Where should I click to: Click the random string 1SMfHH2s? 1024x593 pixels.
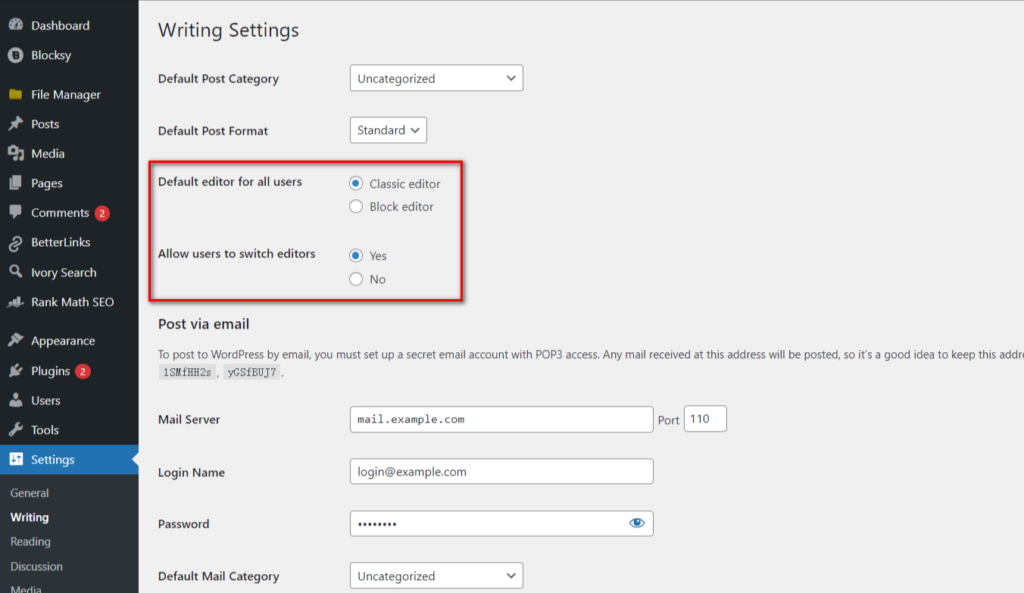coord(187,372)
